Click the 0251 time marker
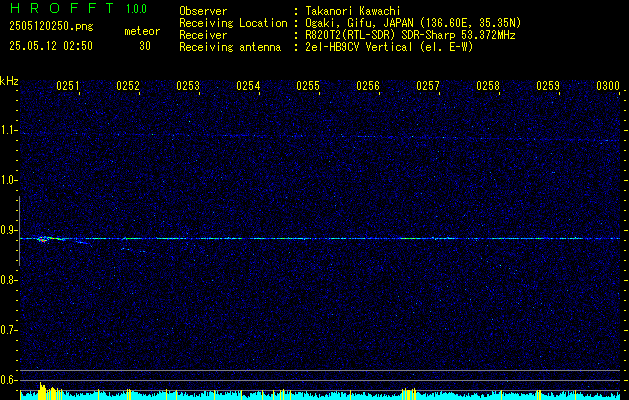The height and width of the screenshot is (400, 629). (67, 86)
